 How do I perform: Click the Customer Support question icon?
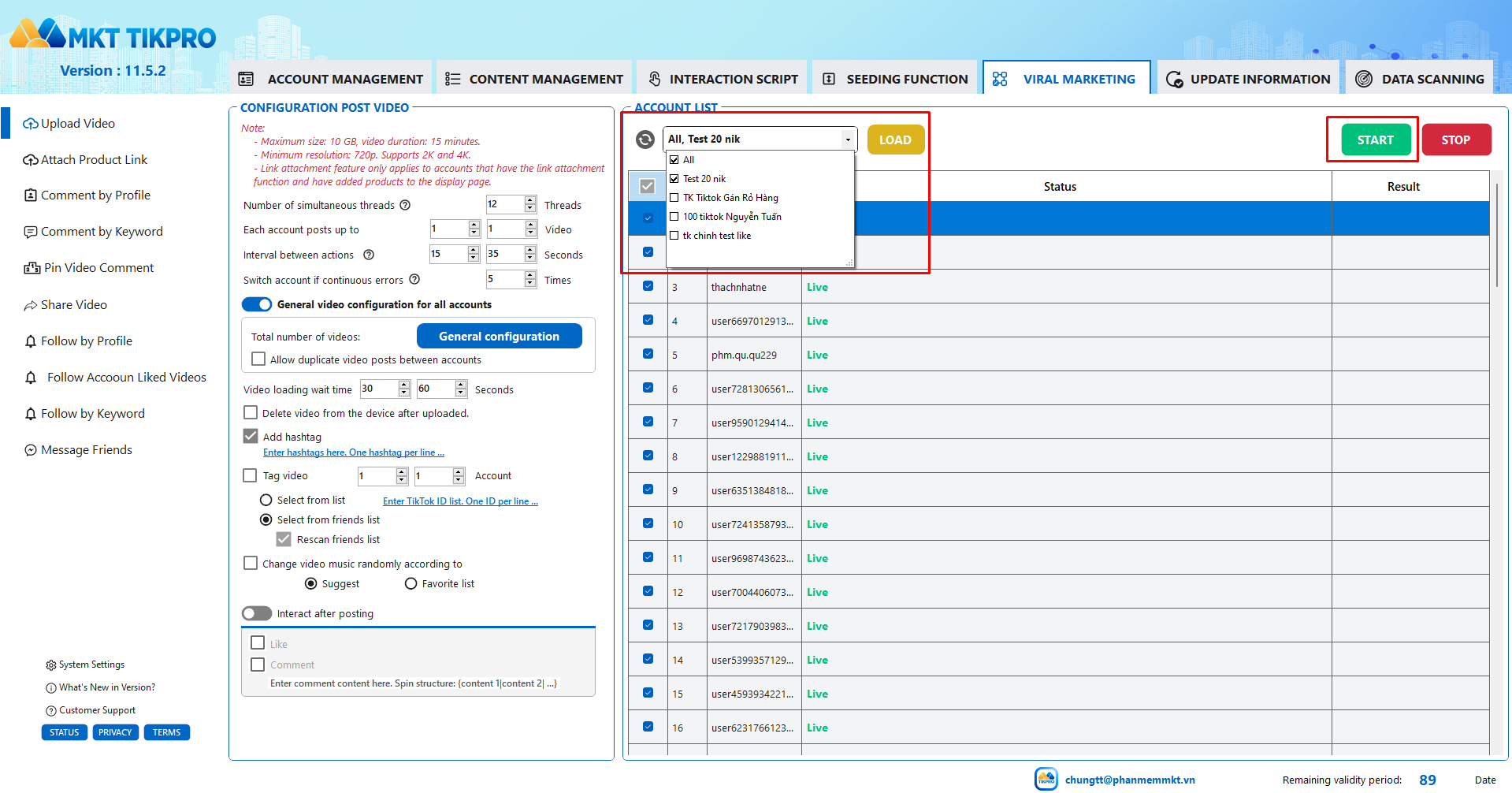click(51, 711)
